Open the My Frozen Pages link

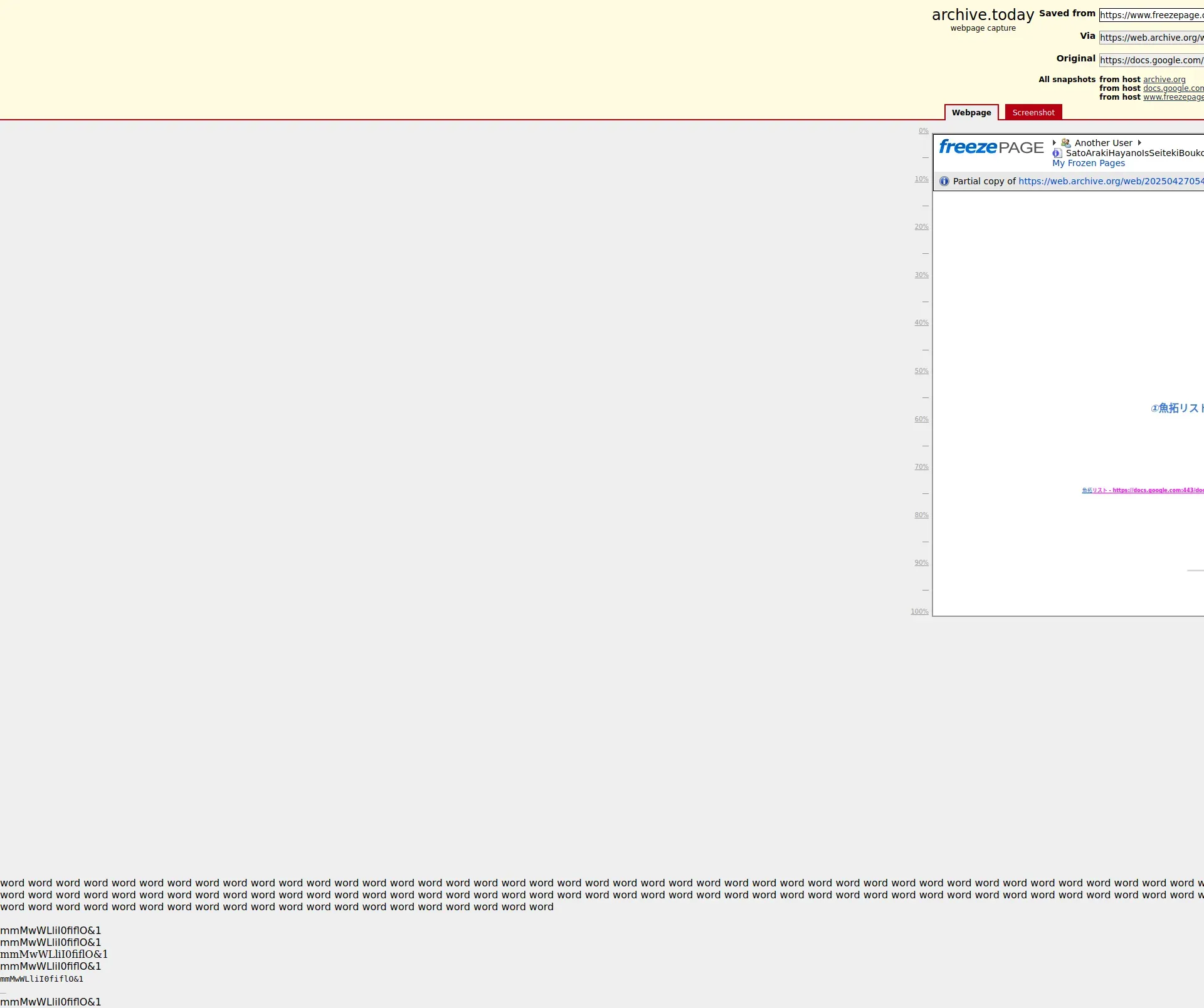coord(1088,163)
